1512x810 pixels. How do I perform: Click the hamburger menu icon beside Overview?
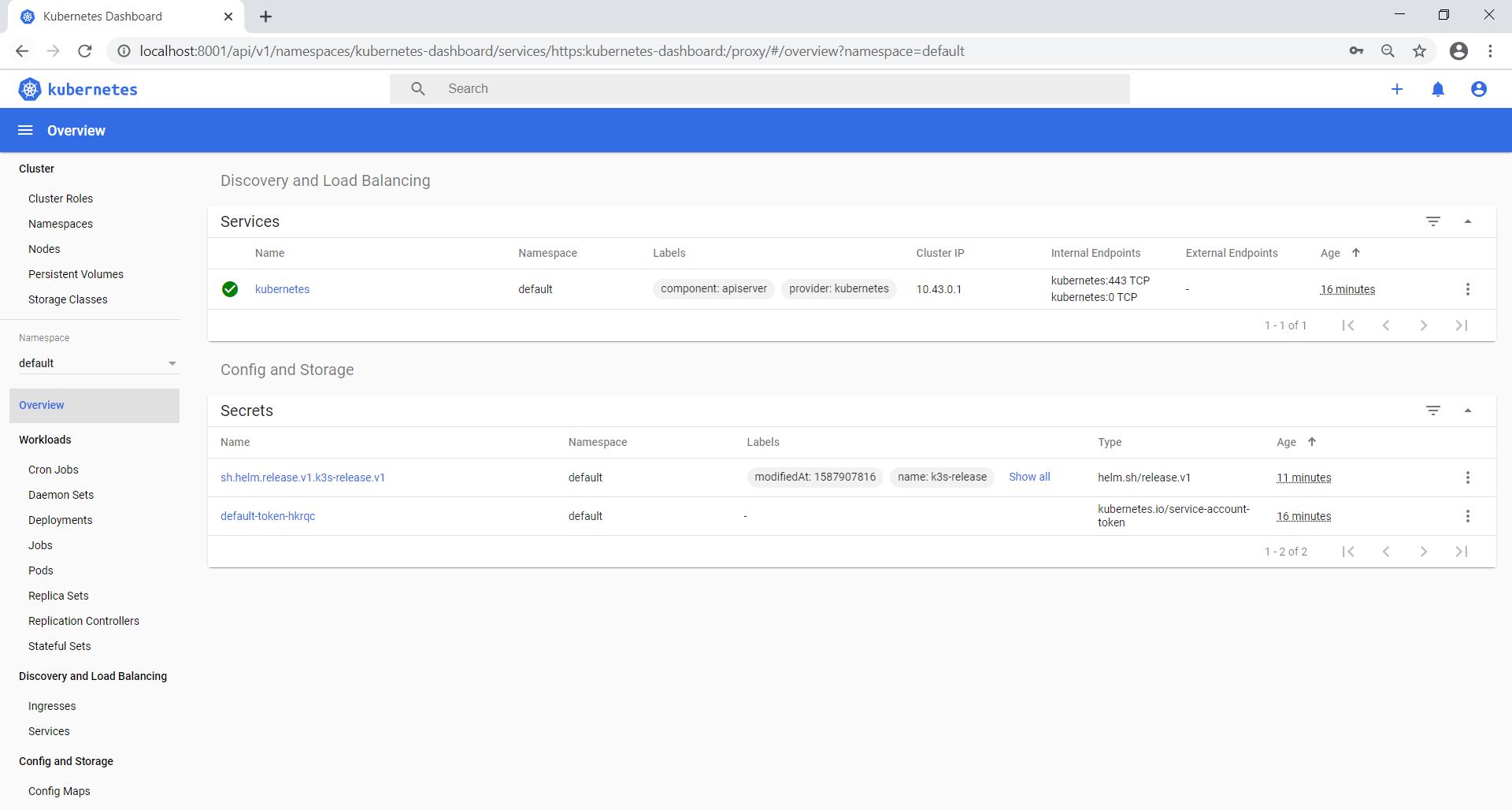point(25,131)
